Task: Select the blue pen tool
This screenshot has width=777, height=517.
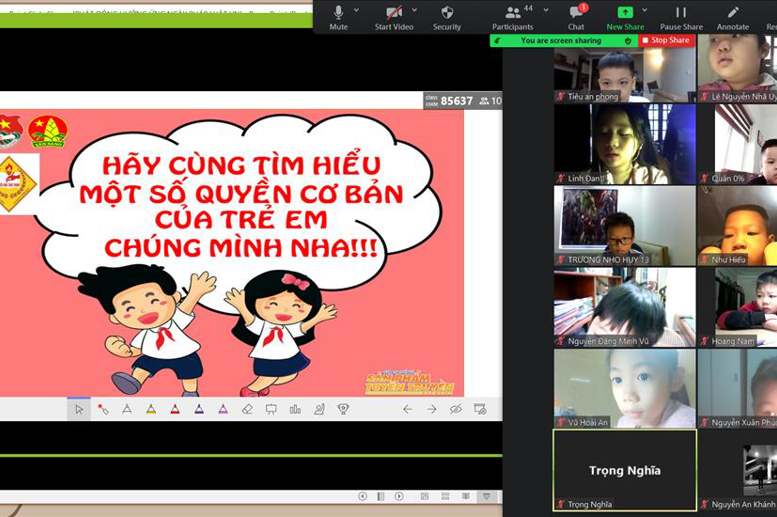Action: (x=199, y=409)
